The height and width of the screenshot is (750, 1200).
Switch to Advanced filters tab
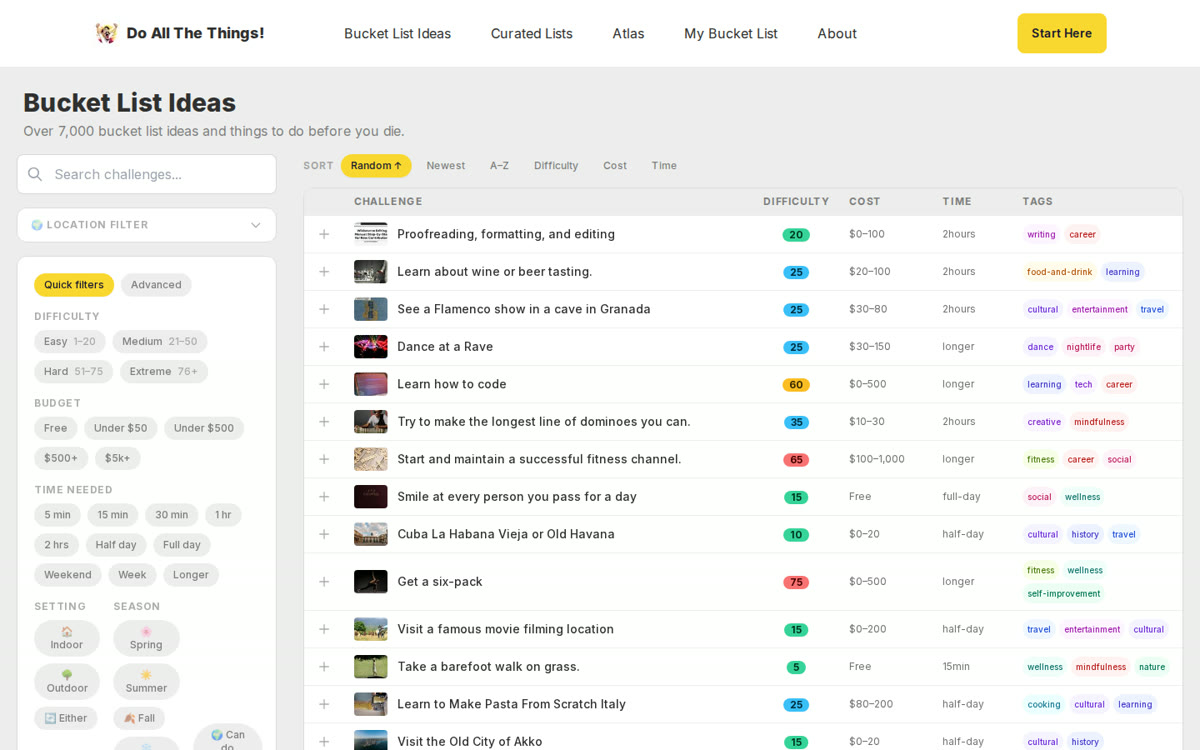156,285
